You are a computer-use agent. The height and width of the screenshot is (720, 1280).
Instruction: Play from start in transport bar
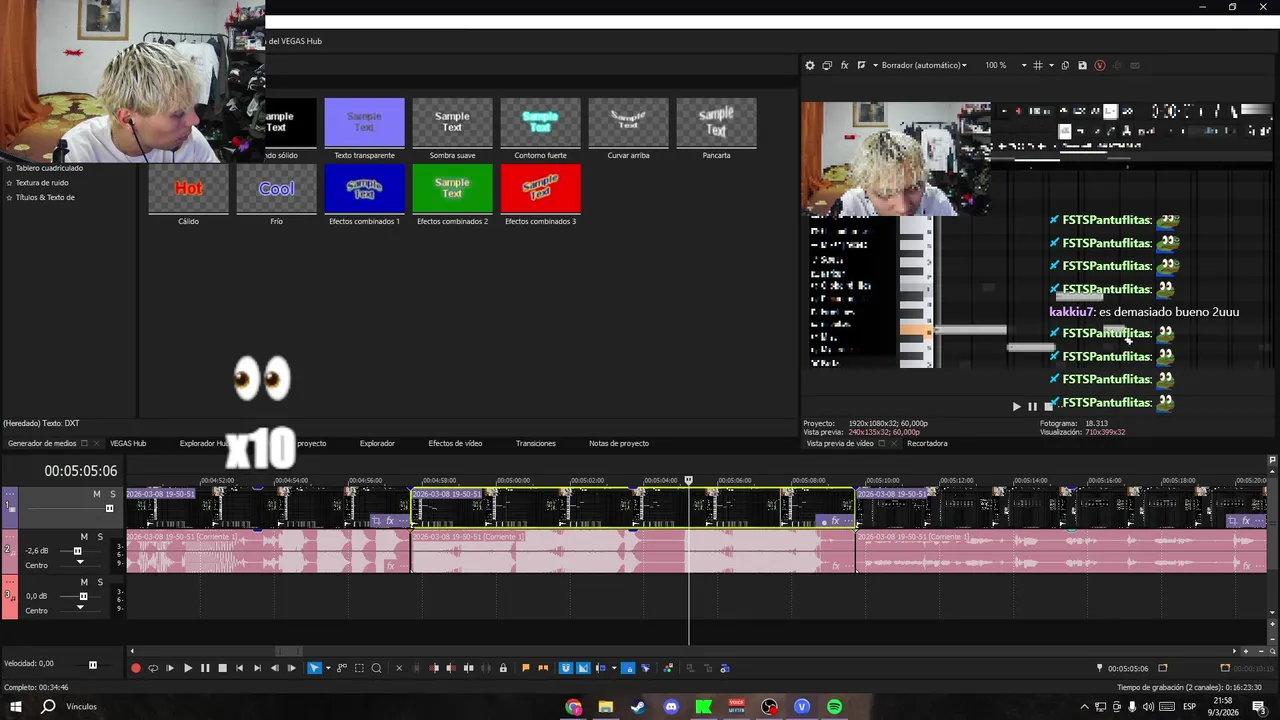tap(170, 668)
